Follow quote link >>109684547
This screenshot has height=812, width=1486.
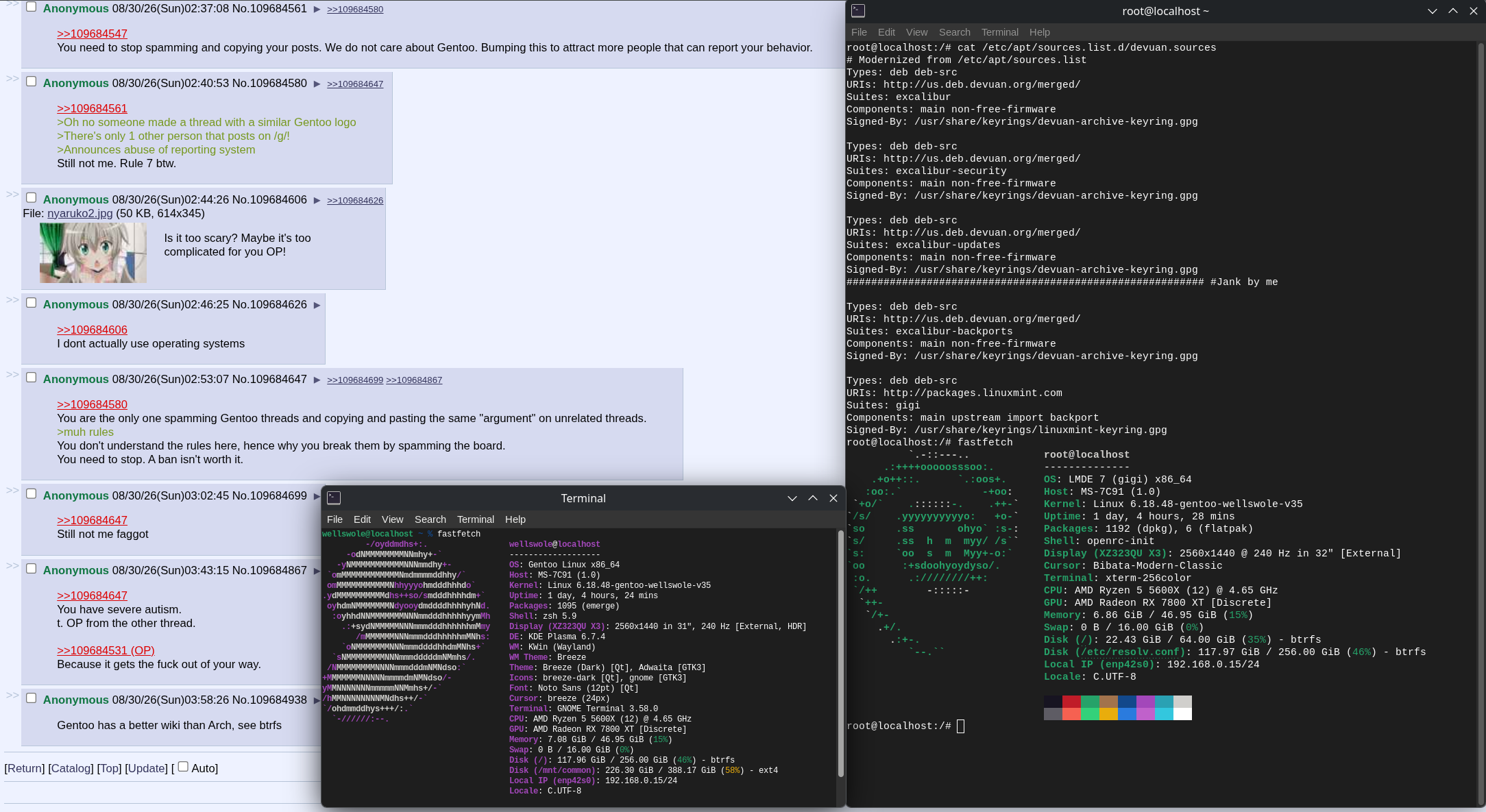pos(92,34)
